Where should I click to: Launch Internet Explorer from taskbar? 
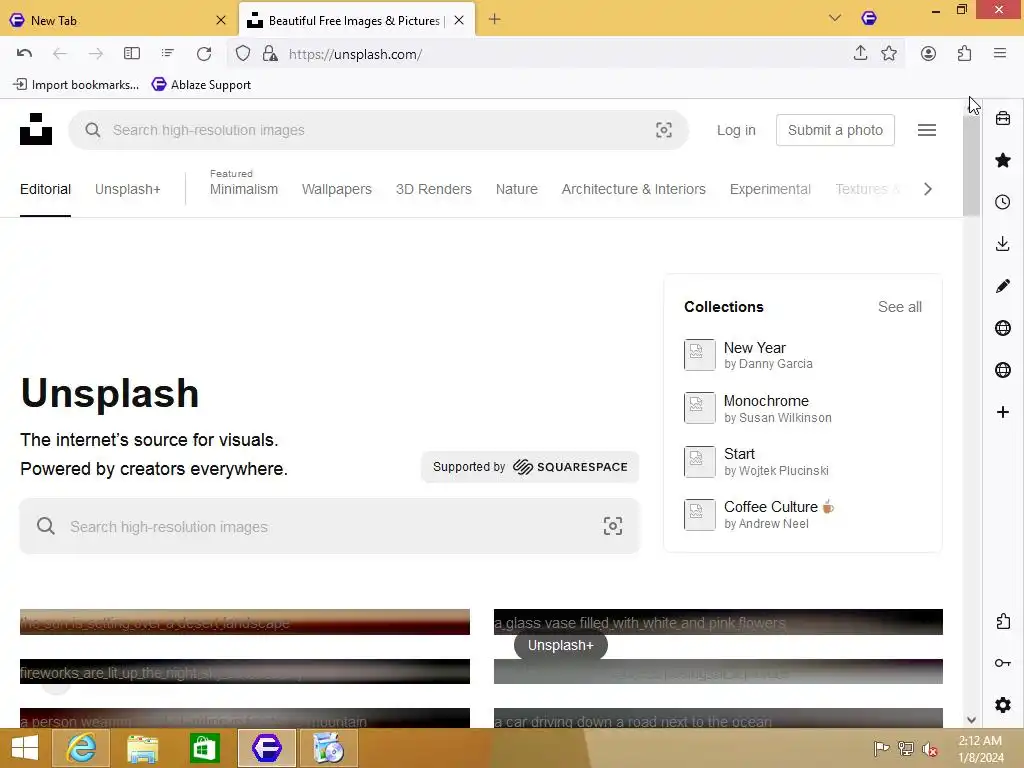click(x=82, y=748)
